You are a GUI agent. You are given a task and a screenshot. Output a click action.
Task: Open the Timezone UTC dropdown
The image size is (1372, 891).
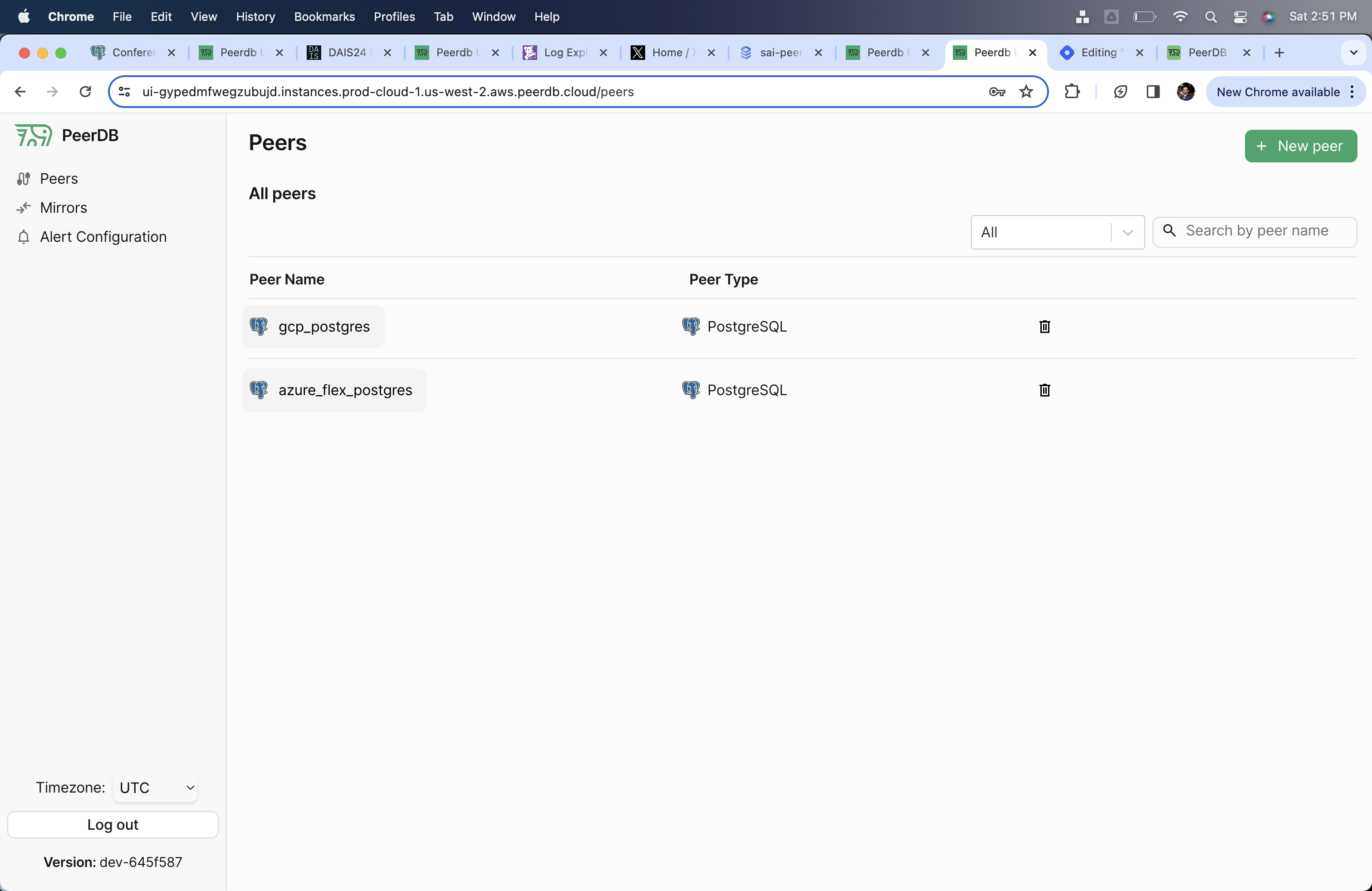[x=155, y=787]
